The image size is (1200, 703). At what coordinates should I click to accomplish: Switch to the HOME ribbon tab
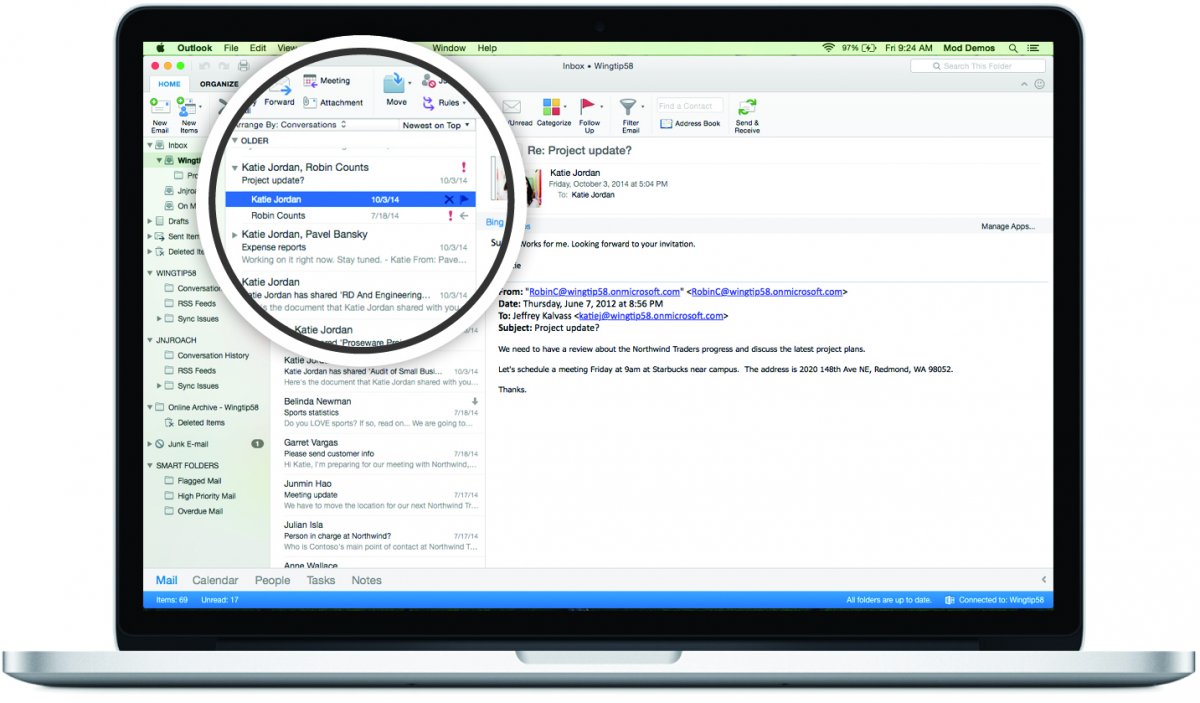pyautogui.click(x=169, y=84)
